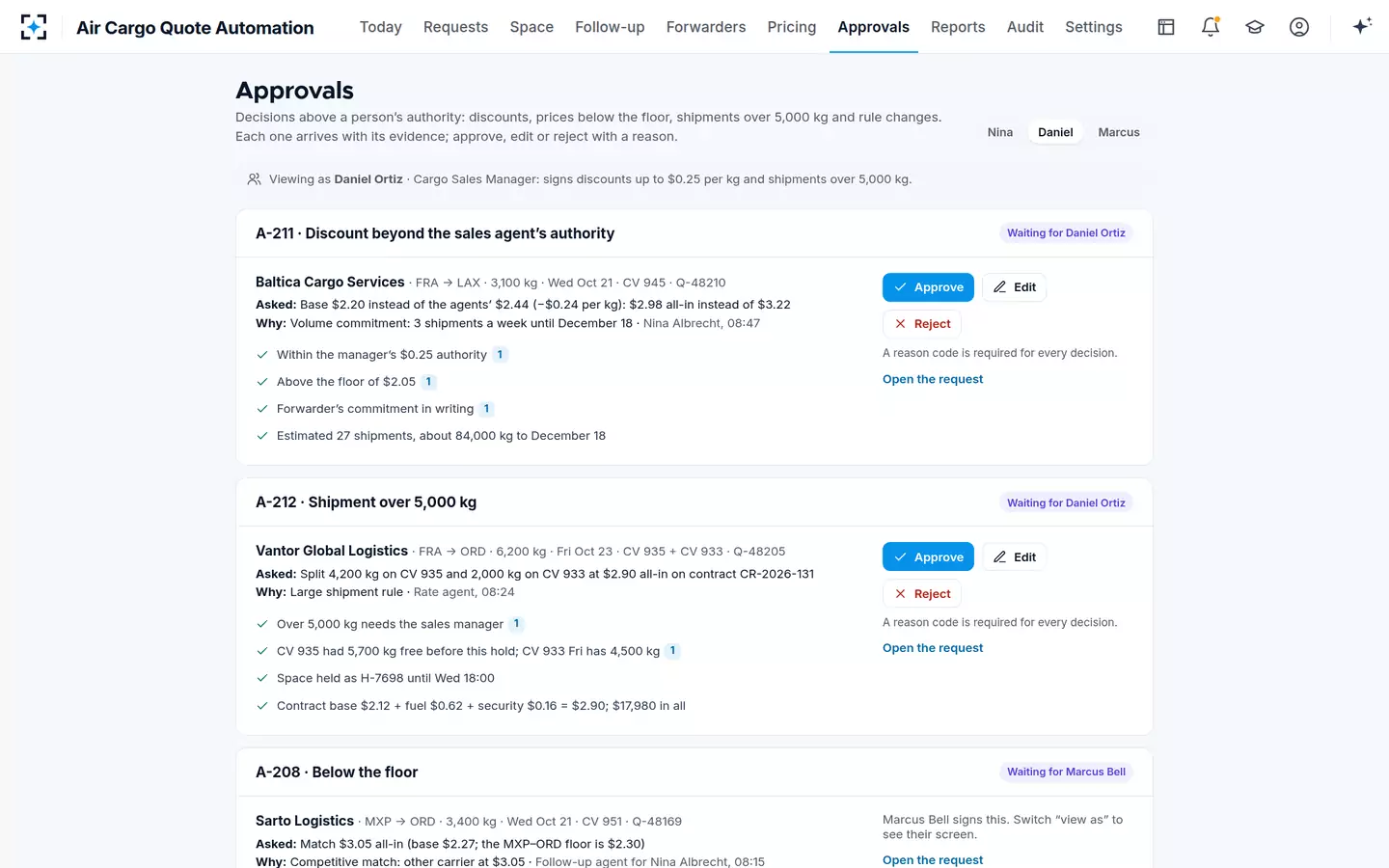Approve the Vantor Global Logistics shipment
This screenshot has height=868, width=1389.
[x=928, y=557]
